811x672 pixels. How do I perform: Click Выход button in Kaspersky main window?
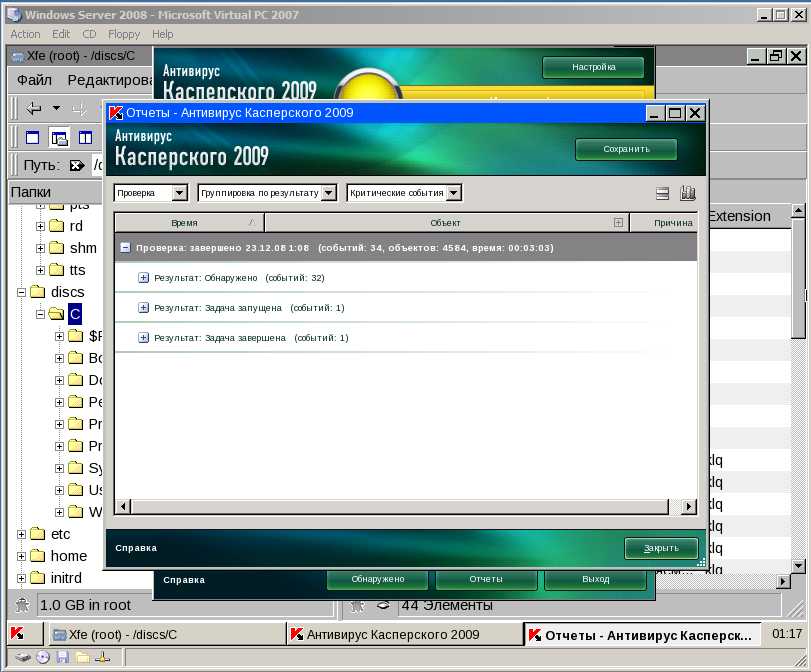coord(595,579)
